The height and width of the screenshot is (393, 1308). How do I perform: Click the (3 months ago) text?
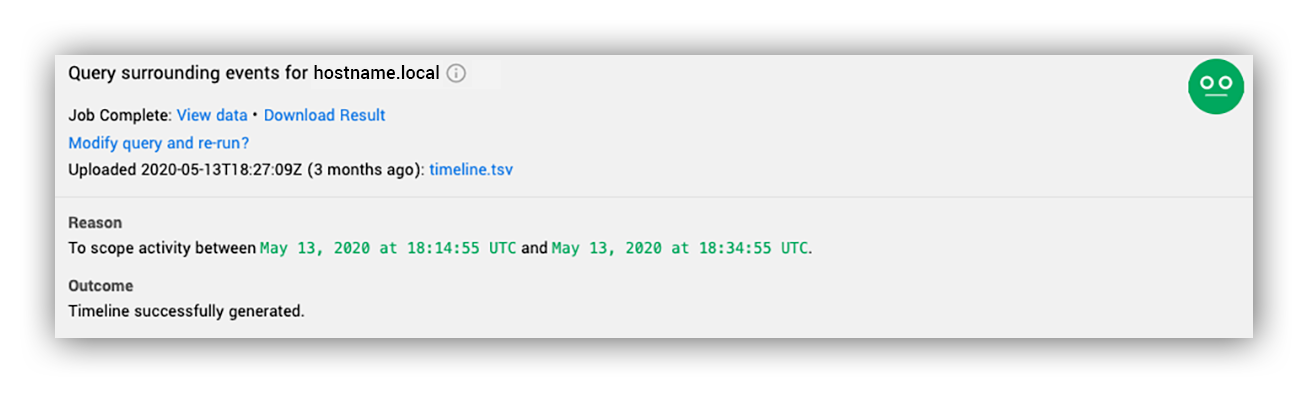coord(366,170)
